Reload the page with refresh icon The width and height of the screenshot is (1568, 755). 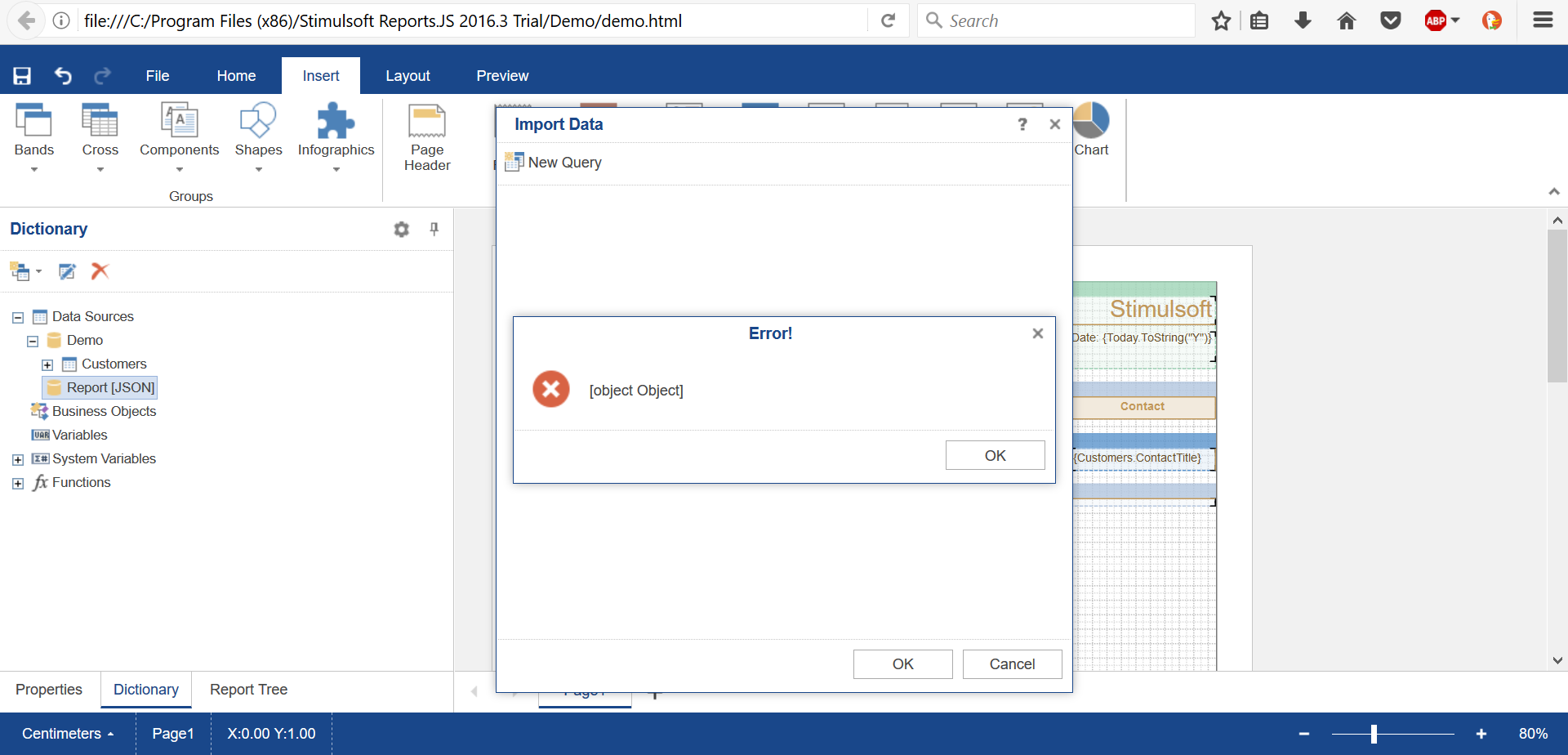click(889, 21)
